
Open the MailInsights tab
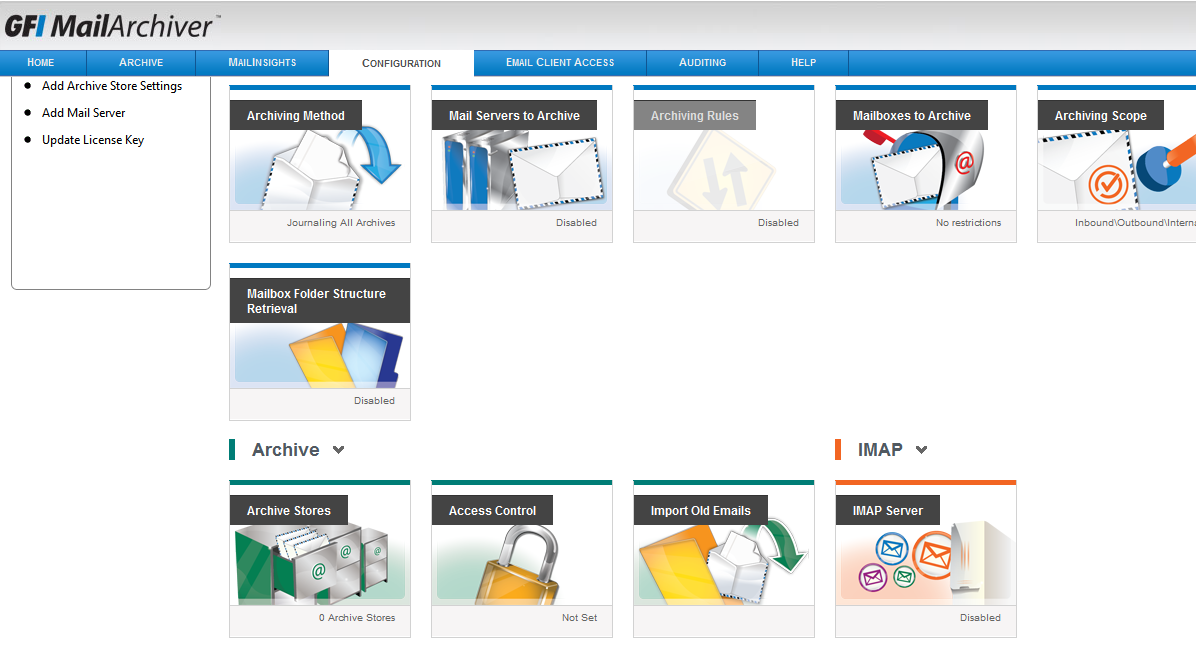[x=262, y=63]
